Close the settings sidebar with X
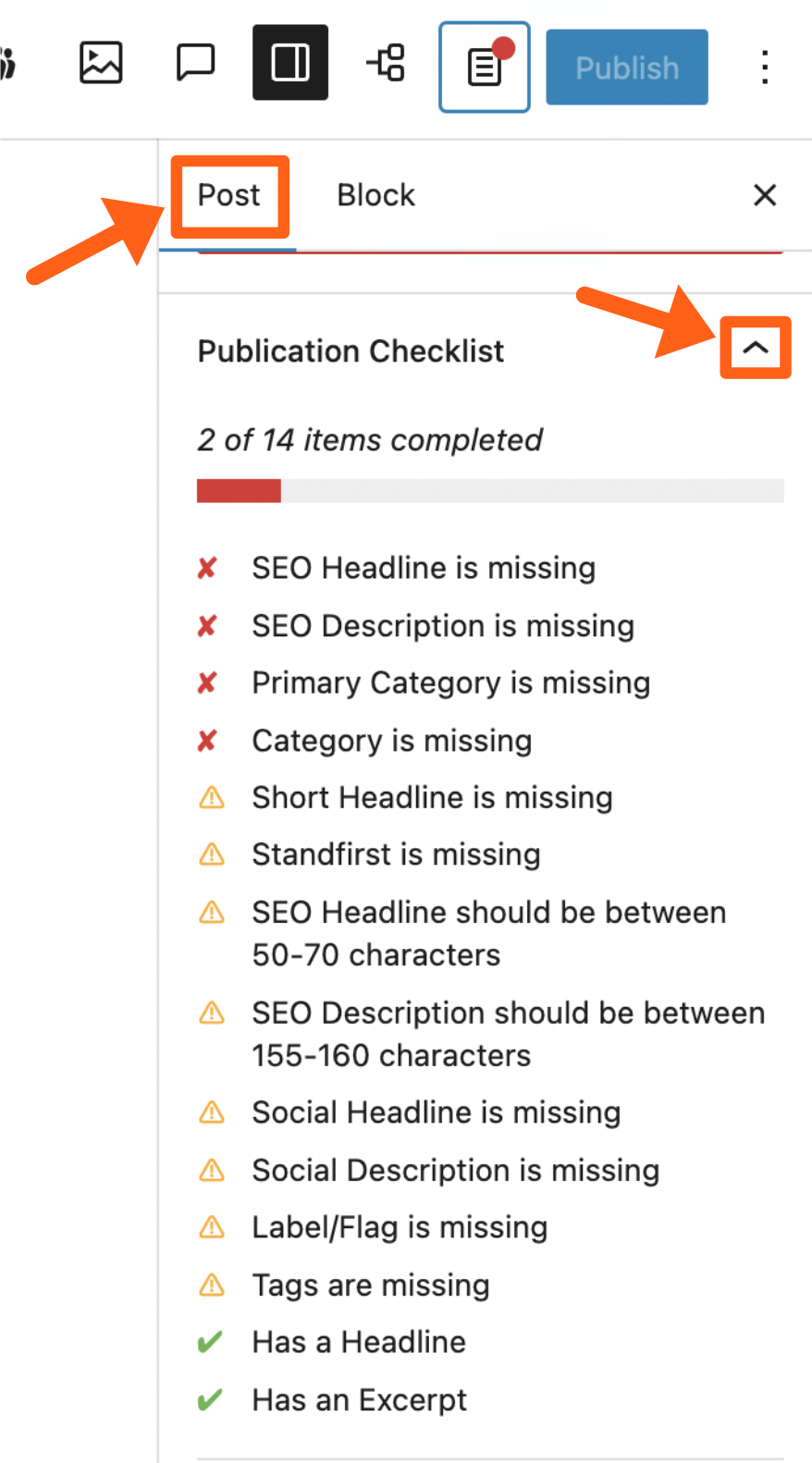Viewport: 812px width, 1463px height. point(765,195)
